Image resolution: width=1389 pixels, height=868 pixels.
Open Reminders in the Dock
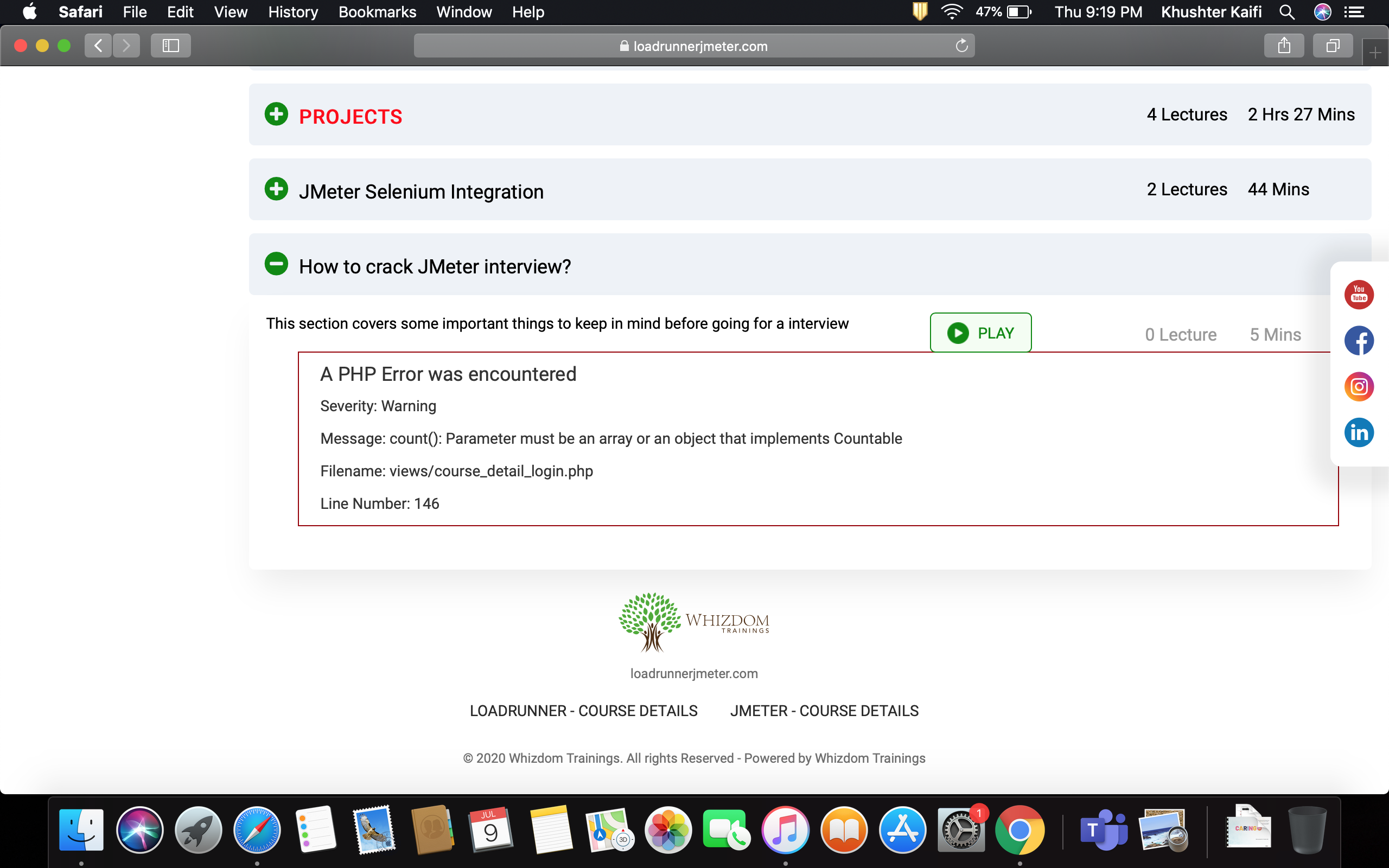pos(315,830)
